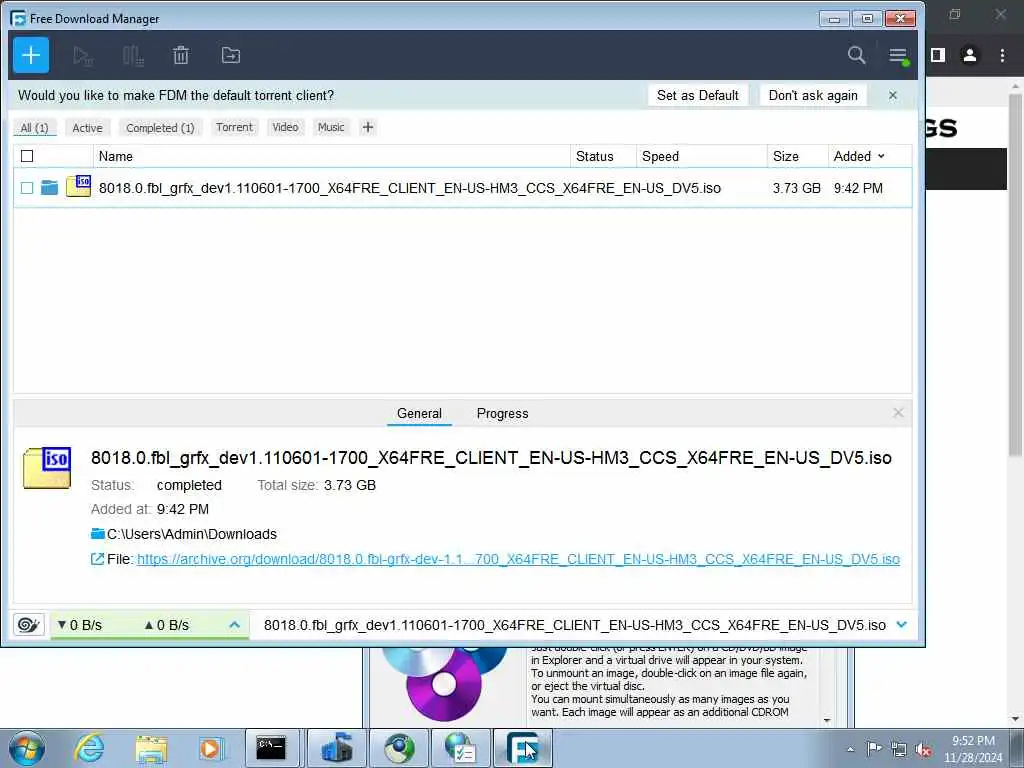Viewport: 1024px width, 768px height.
Task: Open folder icon in the ISO download row
Action: coord(50,188)
